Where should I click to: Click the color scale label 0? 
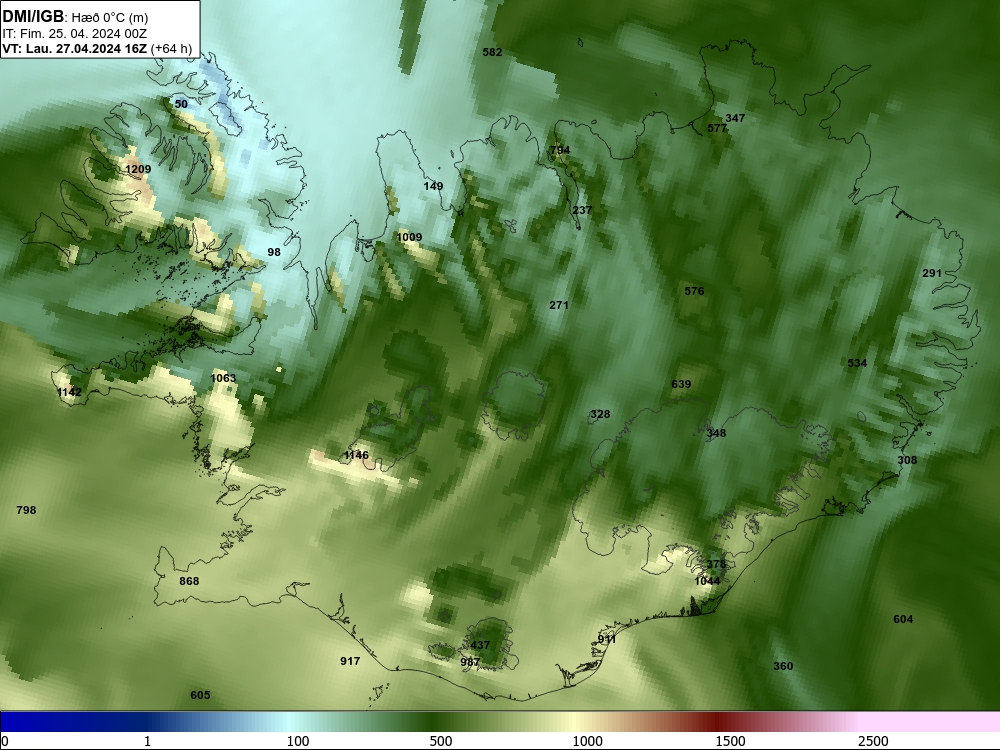coord(5,741)
